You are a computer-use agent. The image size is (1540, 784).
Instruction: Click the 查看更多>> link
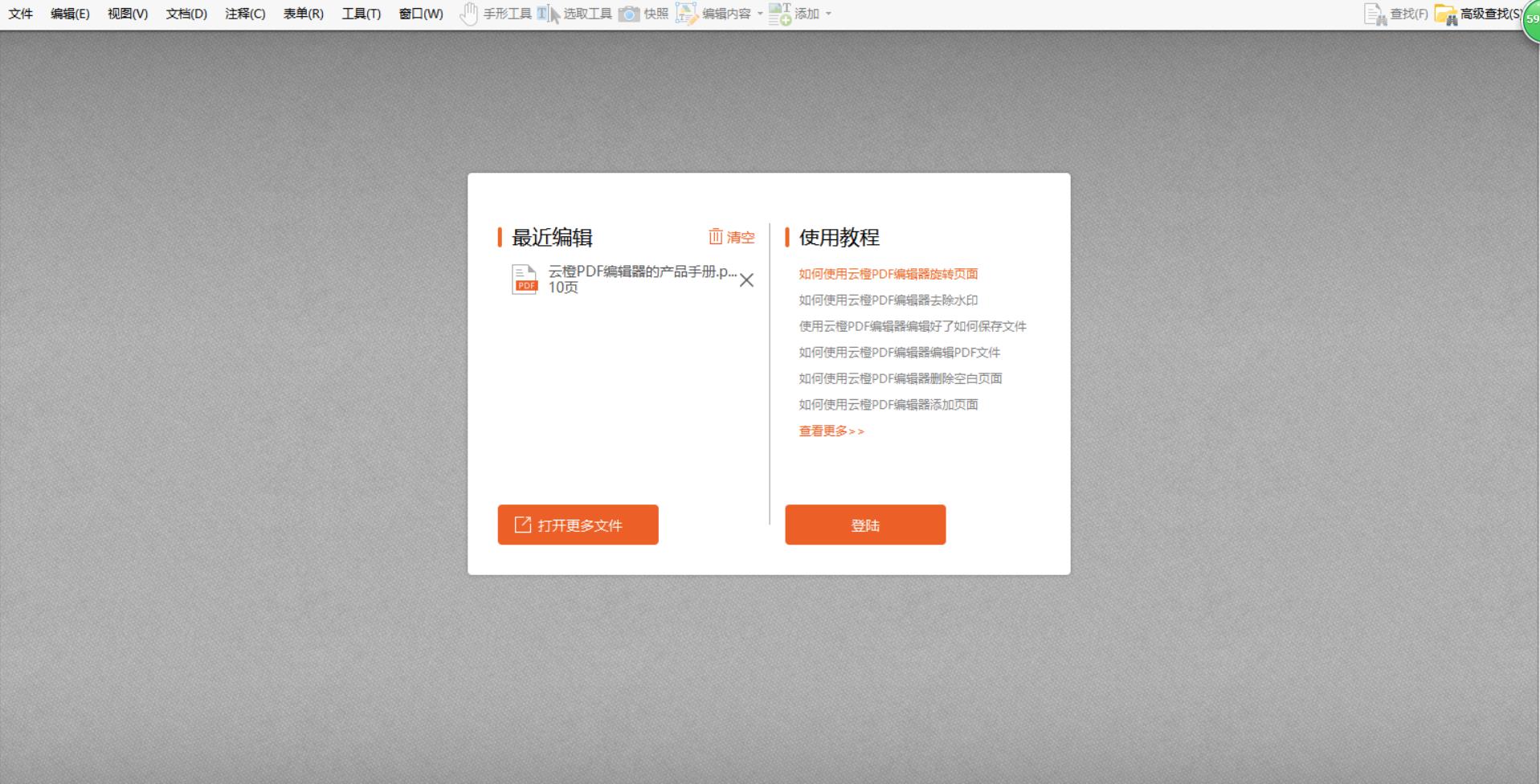pos(831,431)
